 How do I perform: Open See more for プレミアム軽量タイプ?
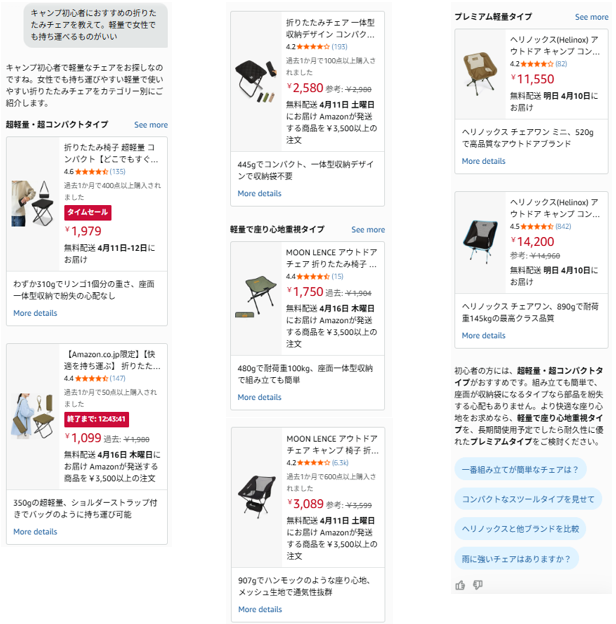[x=591, y=17]
